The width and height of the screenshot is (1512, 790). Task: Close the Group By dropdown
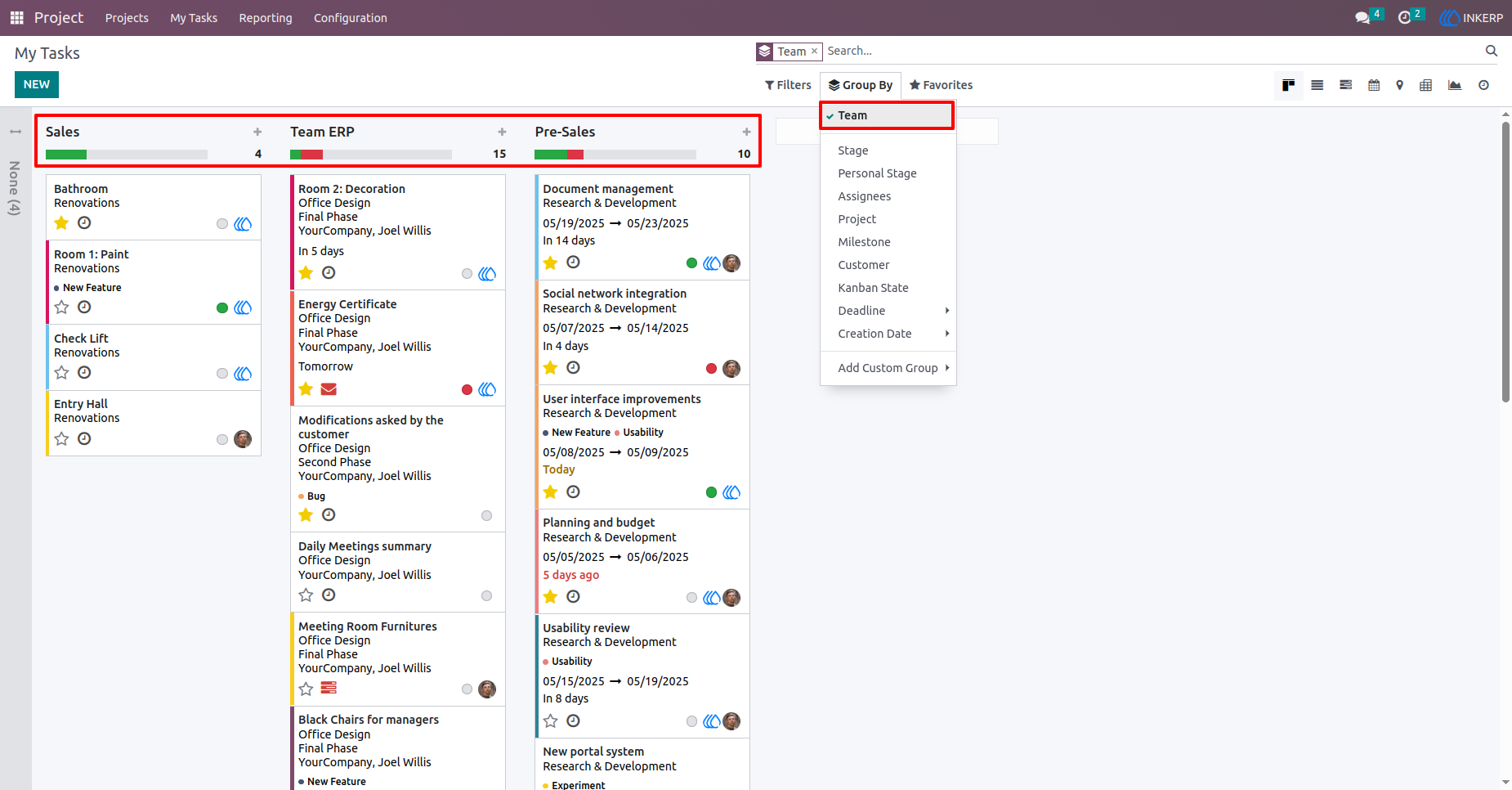click(x=861, y=85)
